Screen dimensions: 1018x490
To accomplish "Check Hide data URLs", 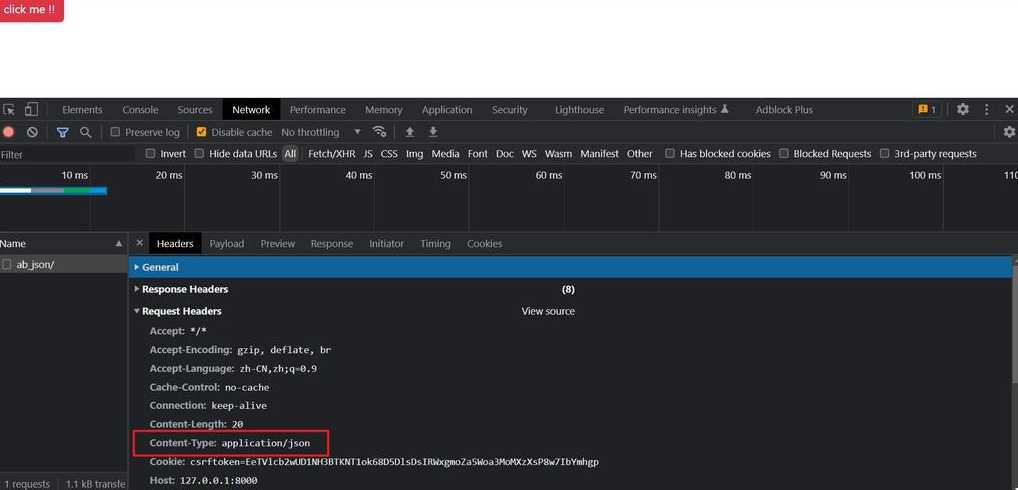I will tap(199, 154).
